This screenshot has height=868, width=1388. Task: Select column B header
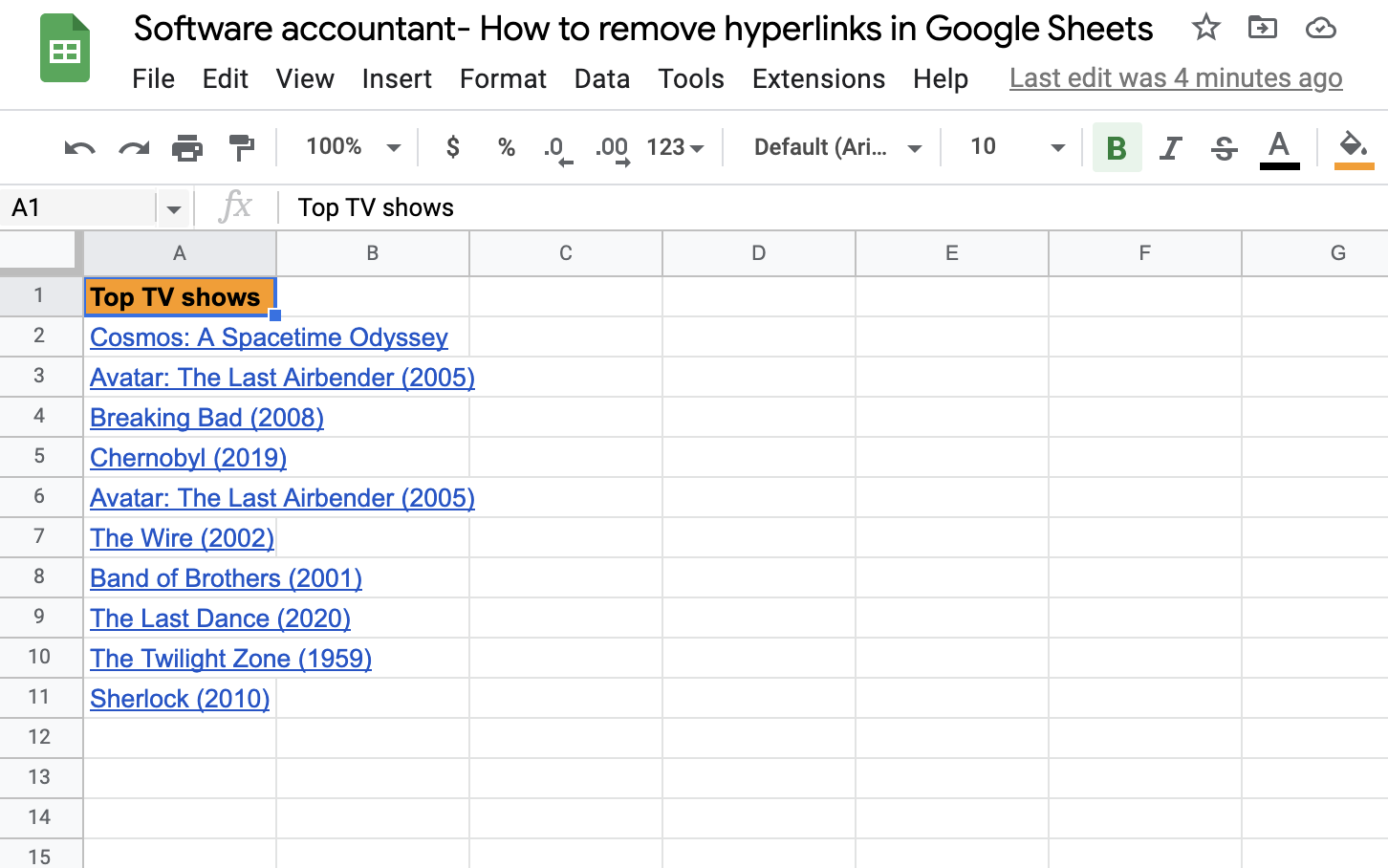[x=373, y=253]
